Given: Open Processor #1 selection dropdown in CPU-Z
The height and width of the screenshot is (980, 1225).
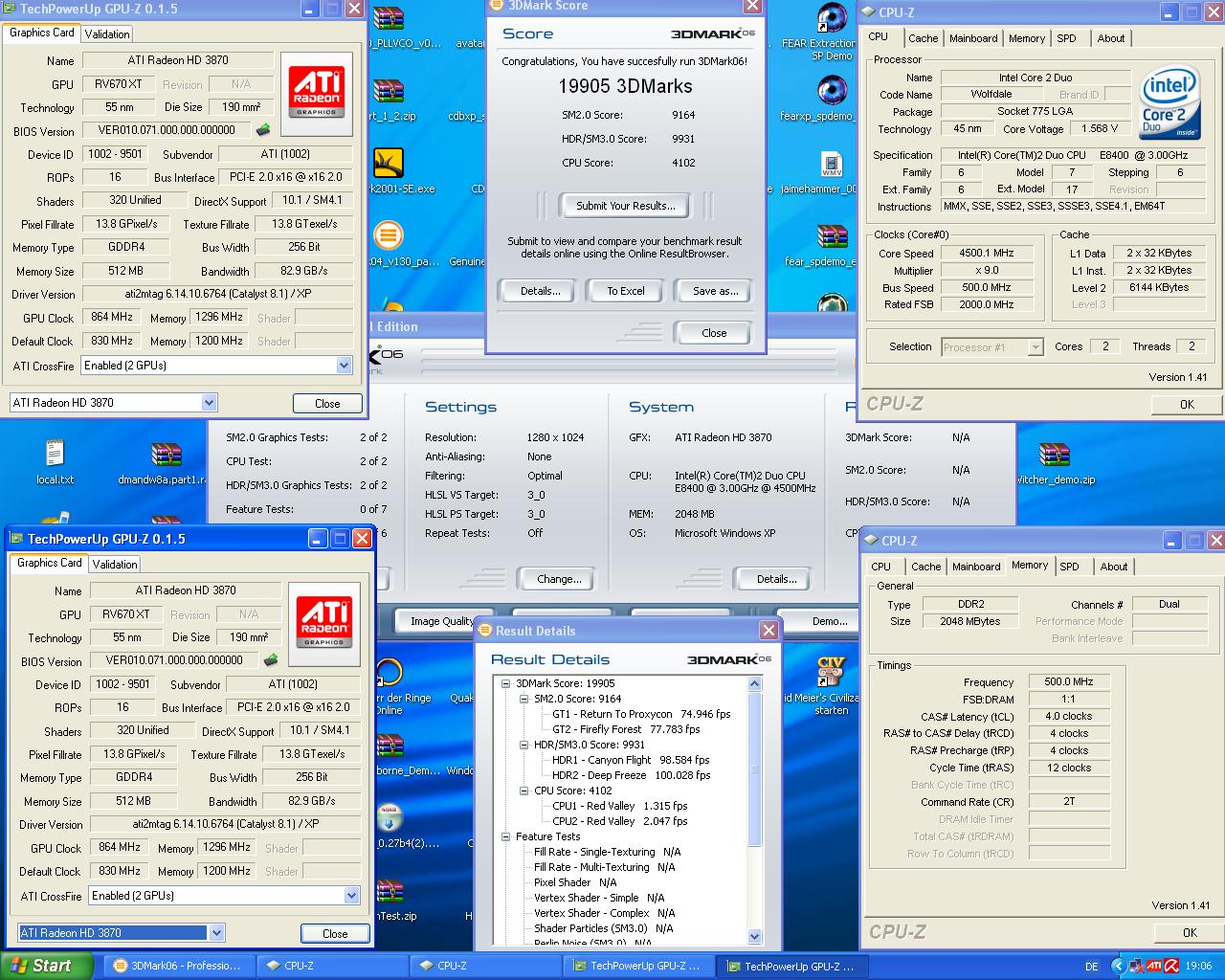Looking at the screenshot, I should [x=1035, y=347].
